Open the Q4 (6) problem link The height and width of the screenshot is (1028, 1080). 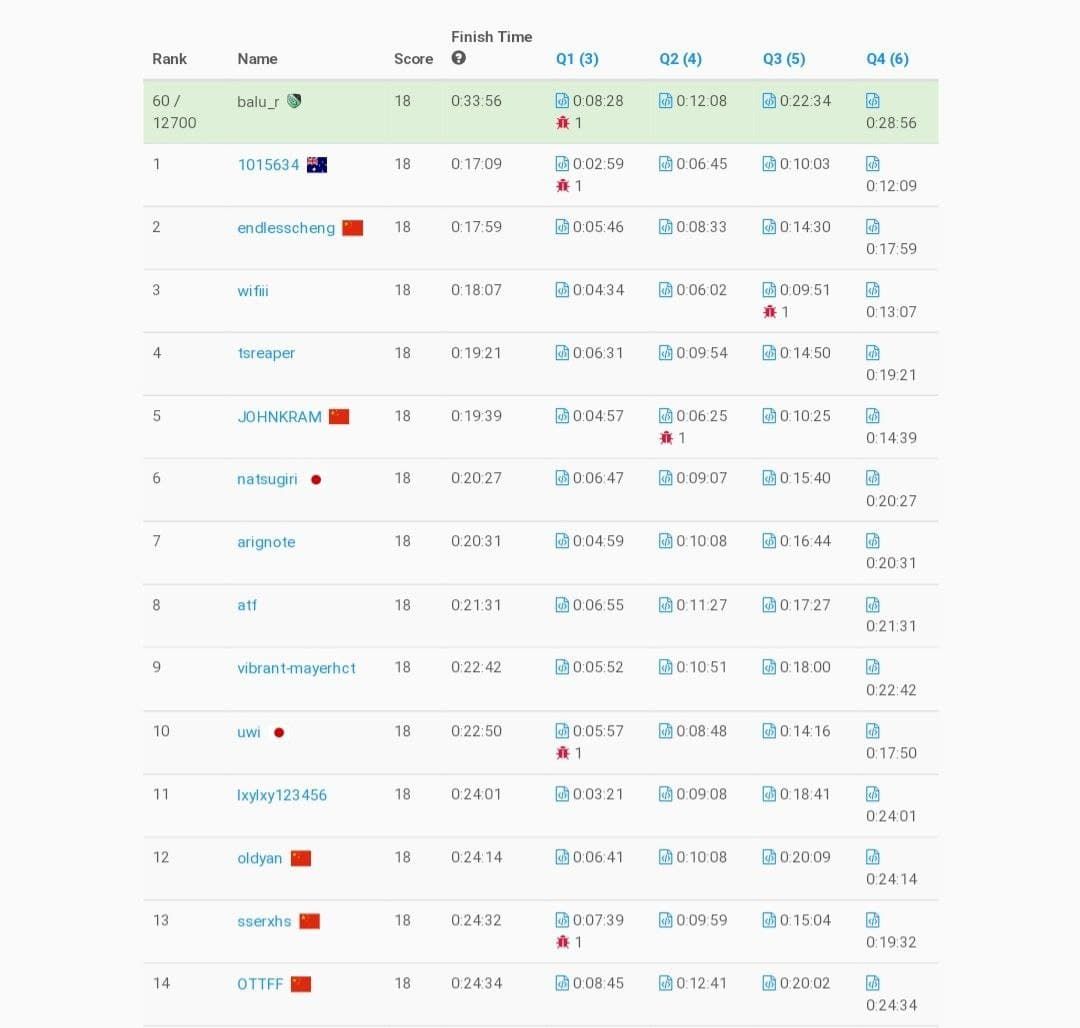click(887, 59)
